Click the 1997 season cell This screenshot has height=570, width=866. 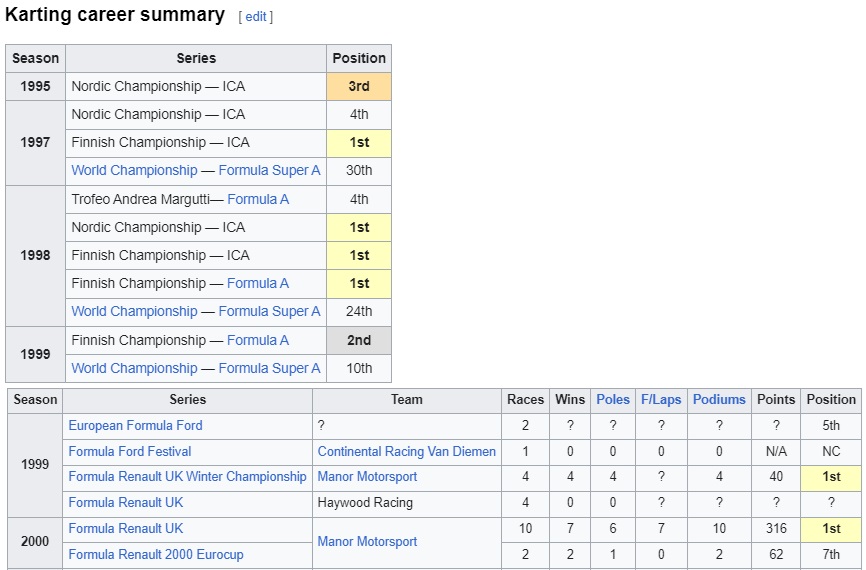coord(35,142)
